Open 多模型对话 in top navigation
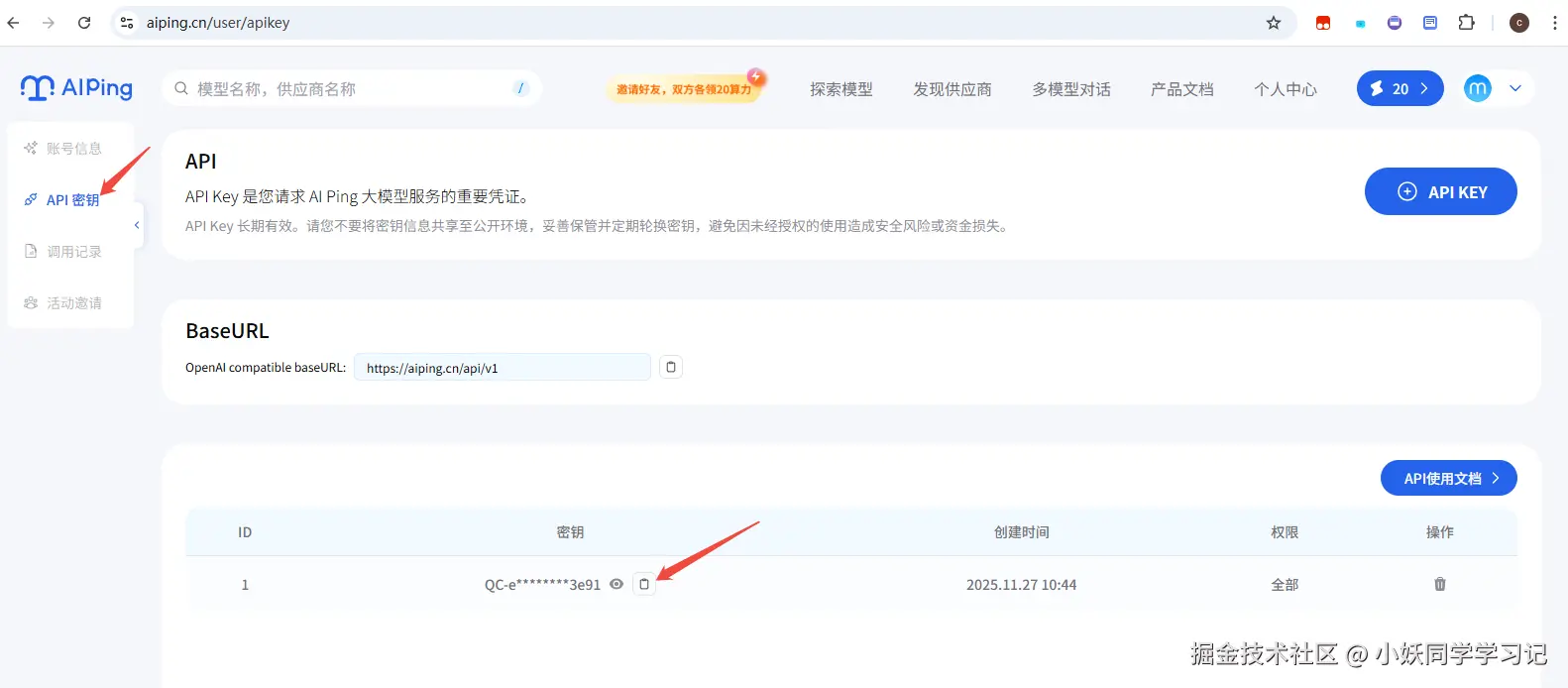1568x688 pixels. (1071, 89)
